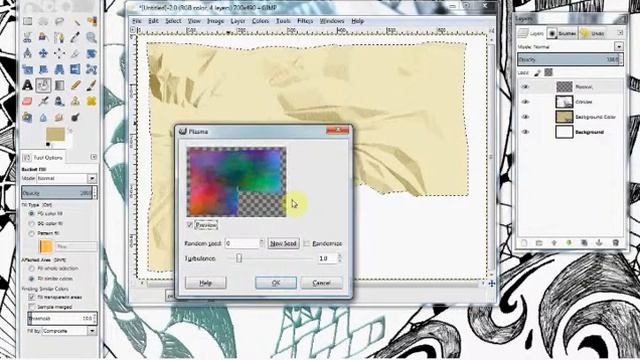Enable Sample merged checkbox
This screenshot has width=640, height=360.
32,307
